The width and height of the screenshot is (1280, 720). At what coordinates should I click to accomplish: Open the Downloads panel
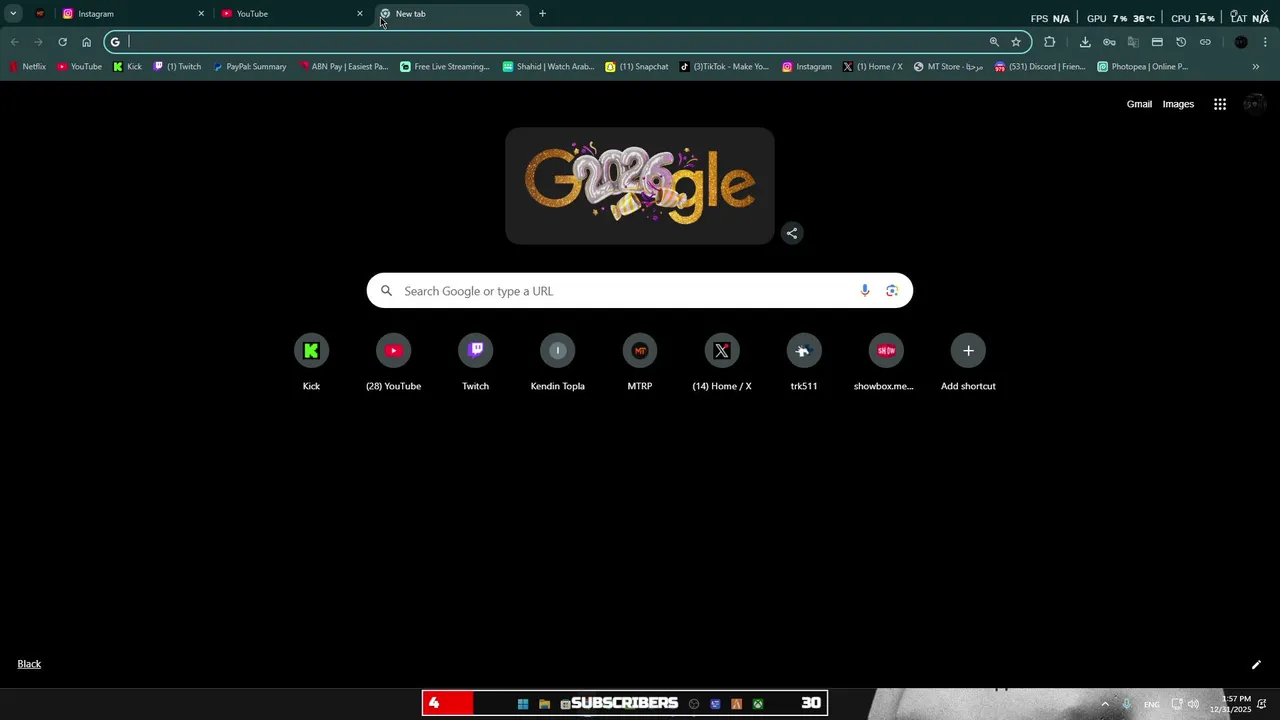1085,42
